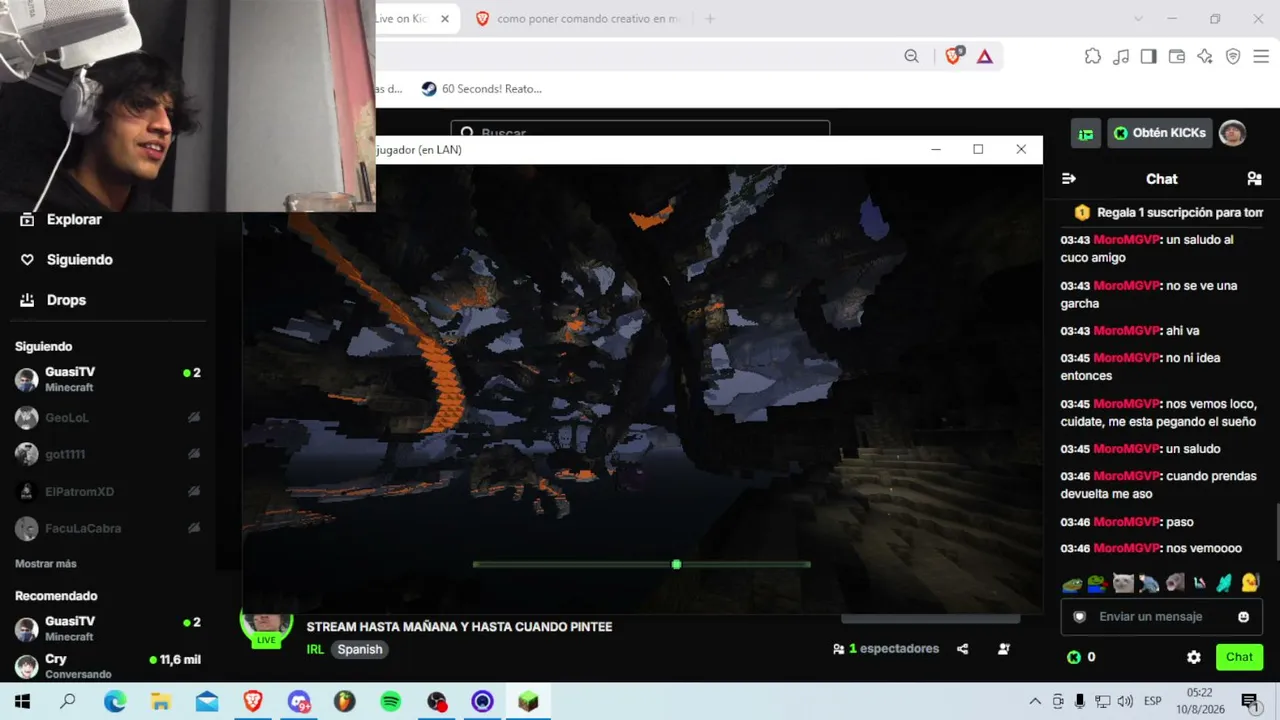Toggle the Brave sidebar panel
The height and width of the screenshot is (720, 1280).
click(1149, 56)
